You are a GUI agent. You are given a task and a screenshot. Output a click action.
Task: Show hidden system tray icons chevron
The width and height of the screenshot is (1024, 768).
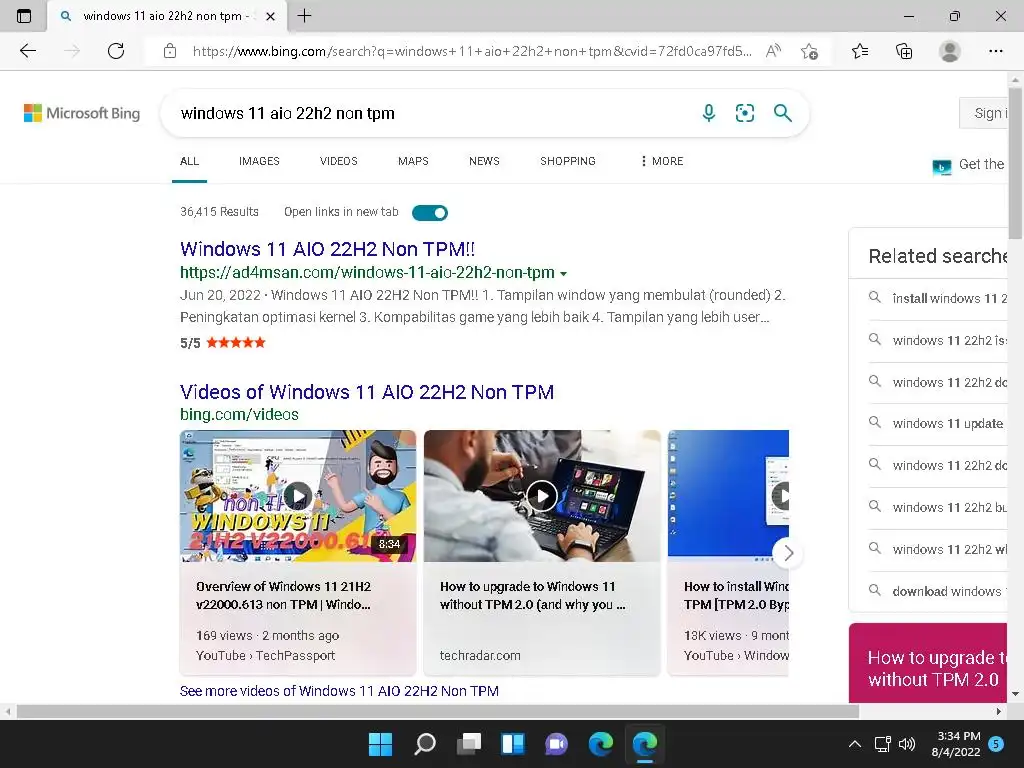pyautogui.click(x=854, y=744)
